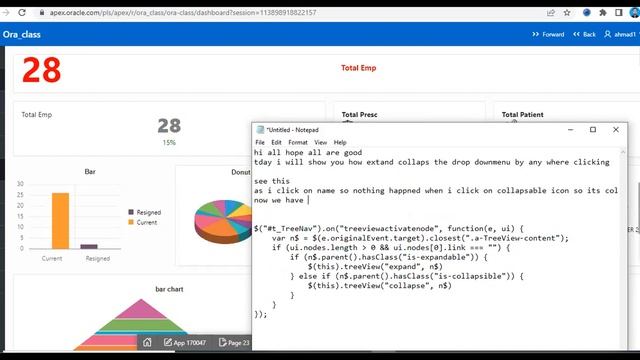The width and height of the screenshot is (640, 360).
Task: Open Ora_class application home title
Action: click(x=22, y=35)
